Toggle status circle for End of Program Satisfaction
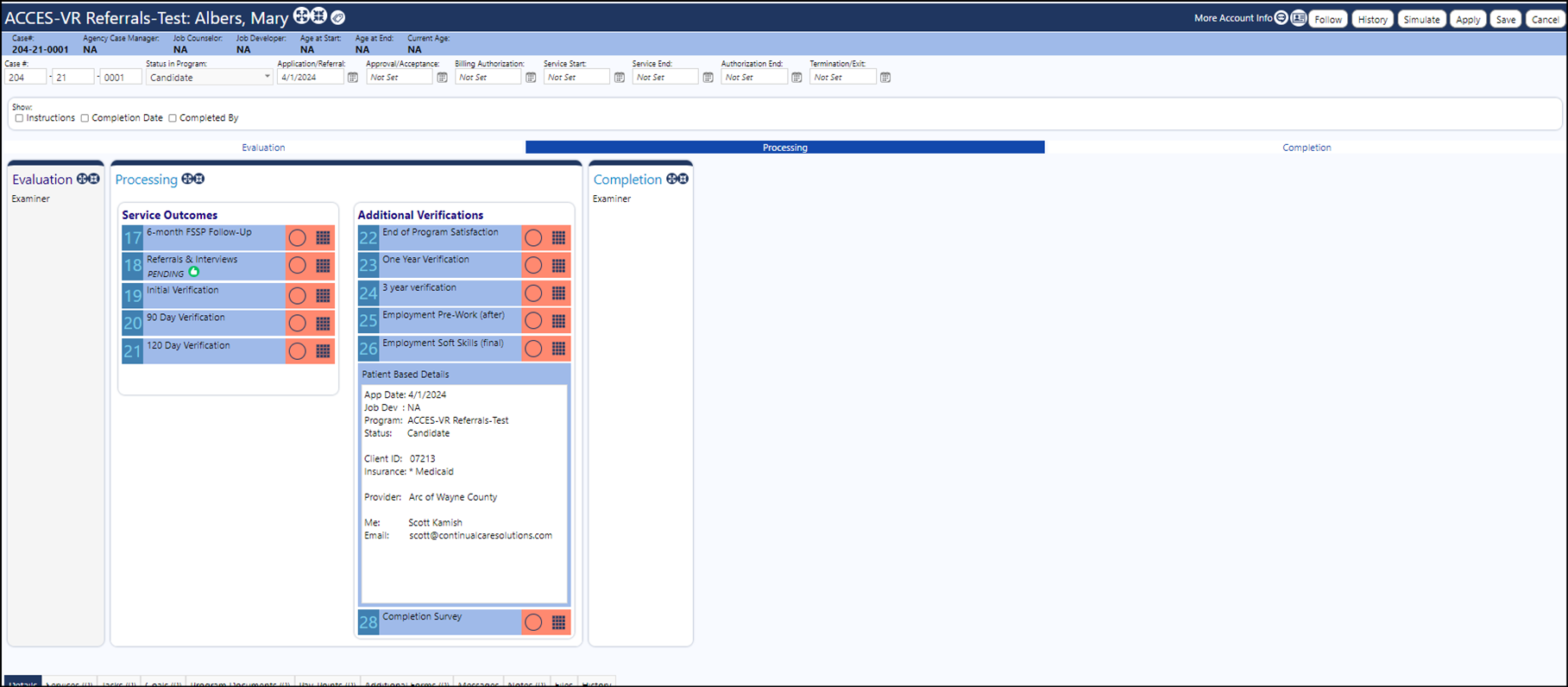The height and width of the screenshot is (687, 1568). [533, 237]
